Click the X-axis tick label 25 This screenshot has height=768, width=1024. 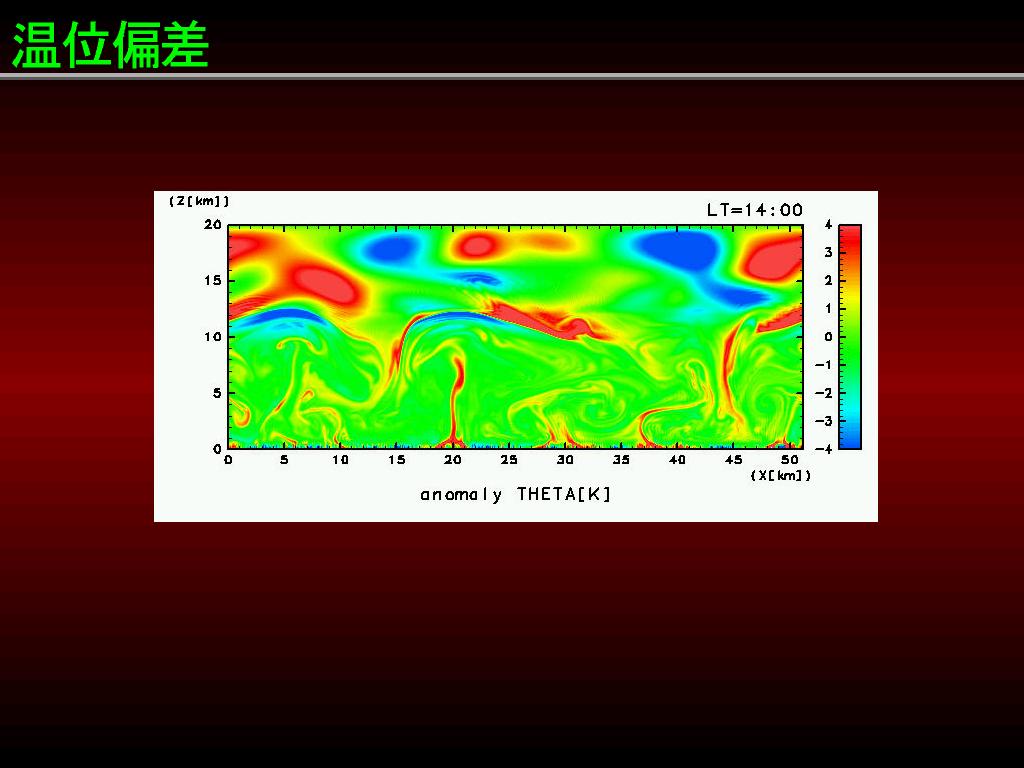(509, 460)
